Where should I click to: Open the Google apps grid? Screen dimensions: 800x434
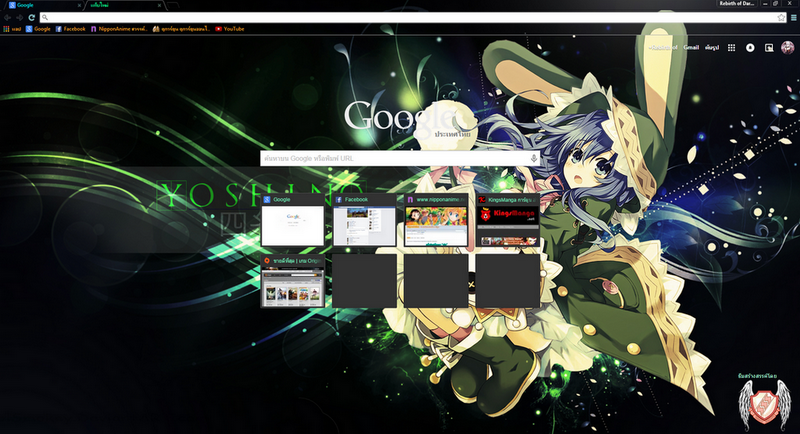(x=731, y=47)
